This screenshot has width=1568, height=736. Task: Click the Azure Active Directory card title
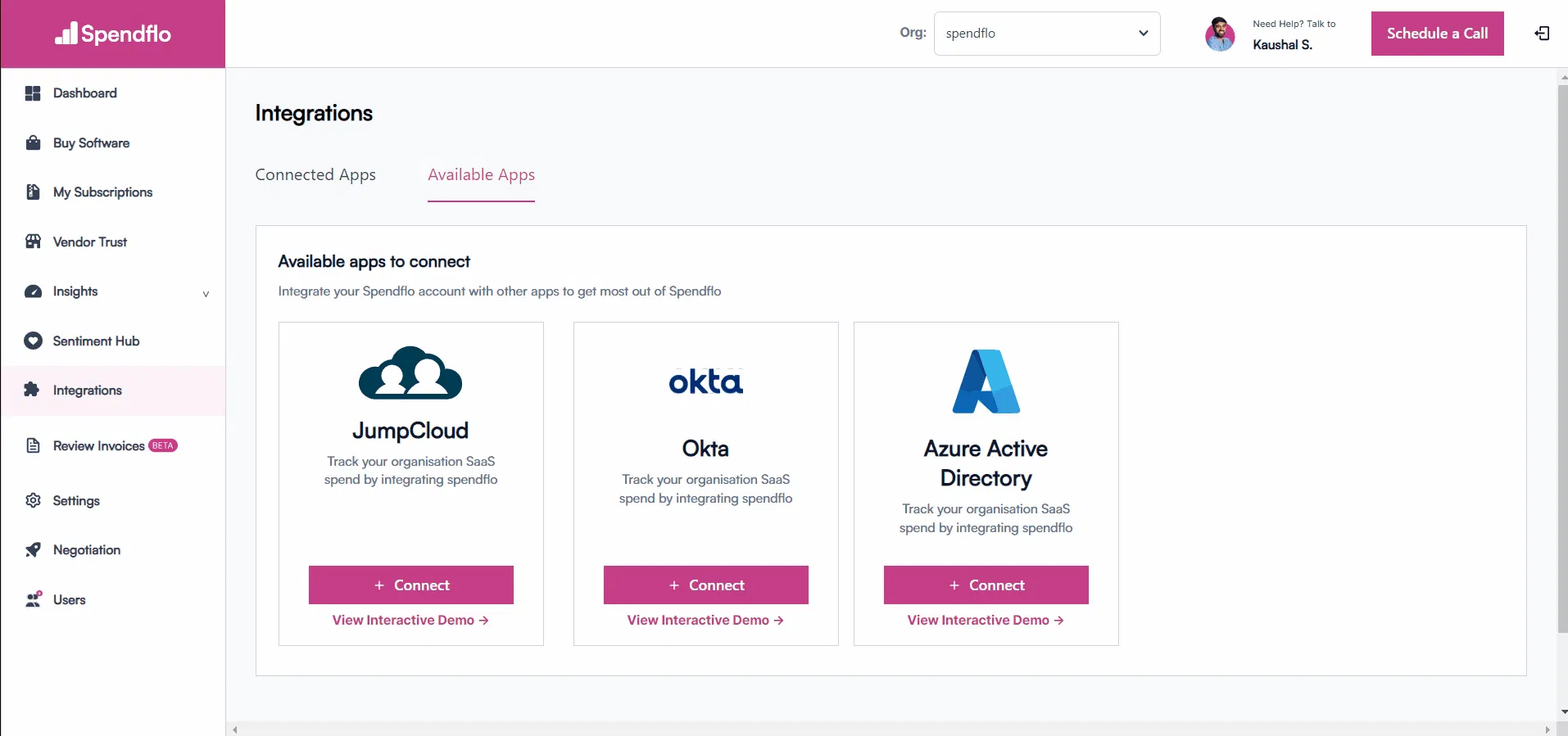[x=986, y=463]
